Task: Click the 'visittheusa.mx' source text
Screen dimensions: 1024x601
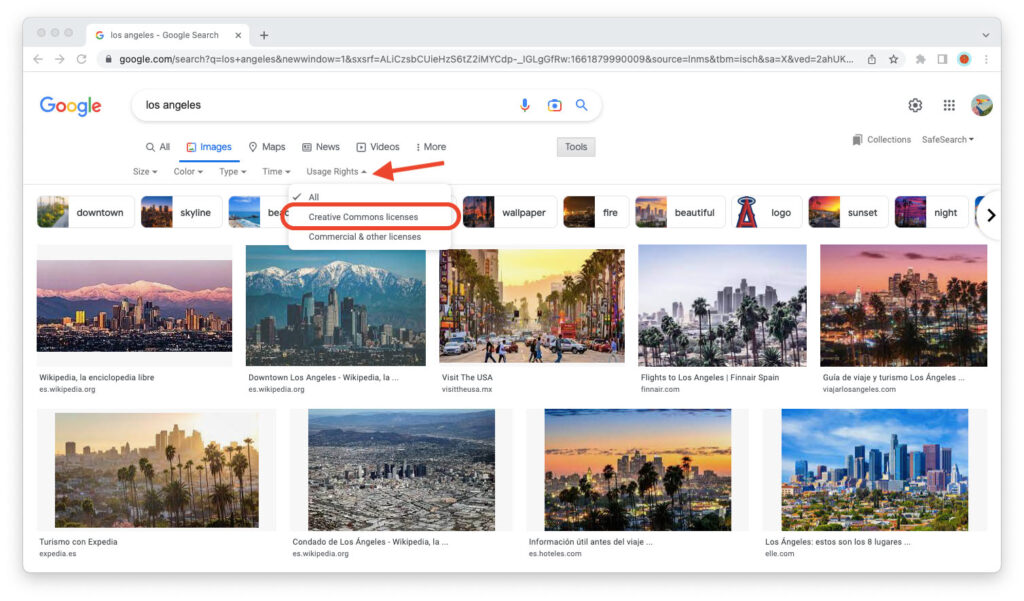Action: coord(467,389)
